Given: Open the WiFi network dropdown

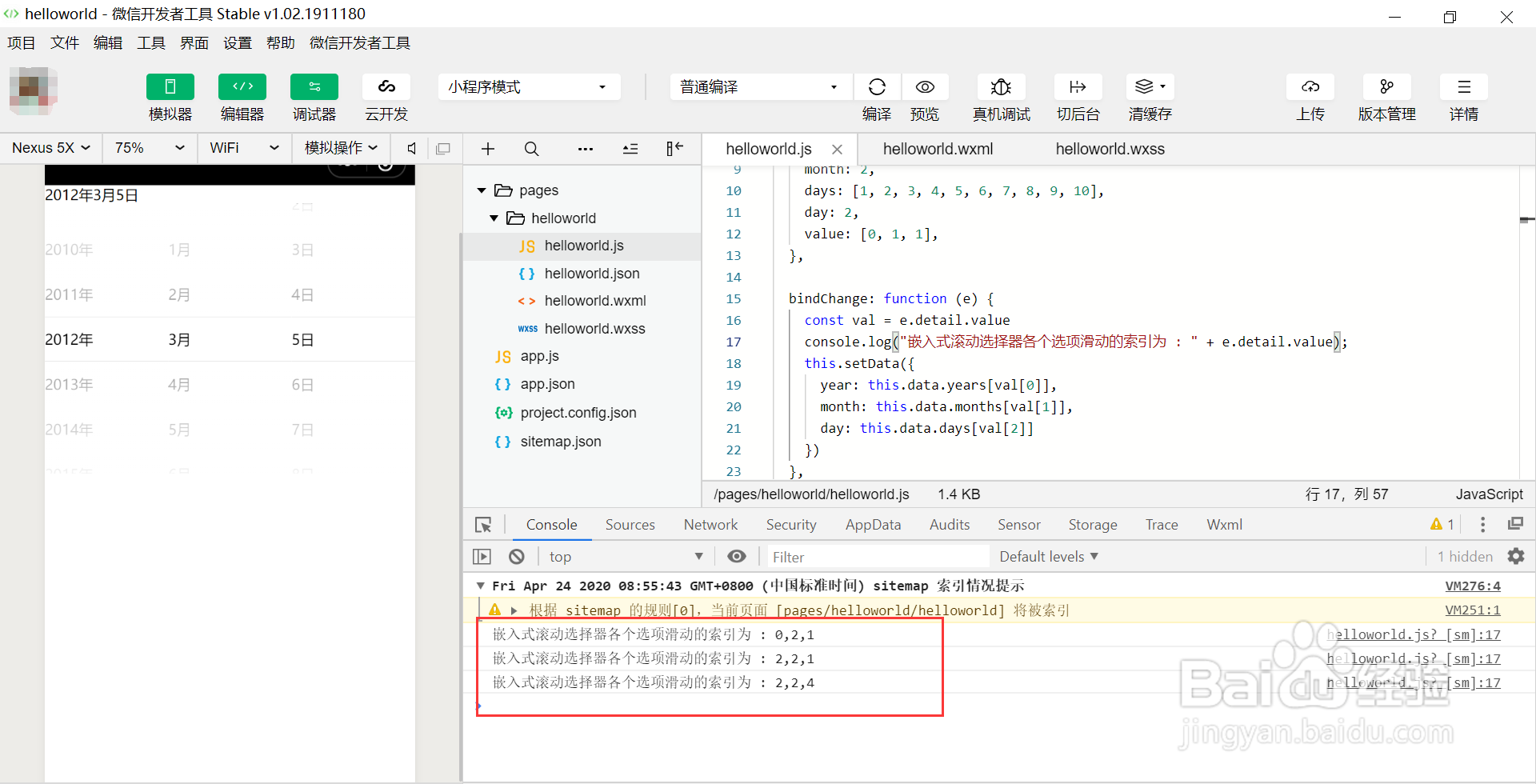Looking at the screenshot, I should click(x=244, y=148).
